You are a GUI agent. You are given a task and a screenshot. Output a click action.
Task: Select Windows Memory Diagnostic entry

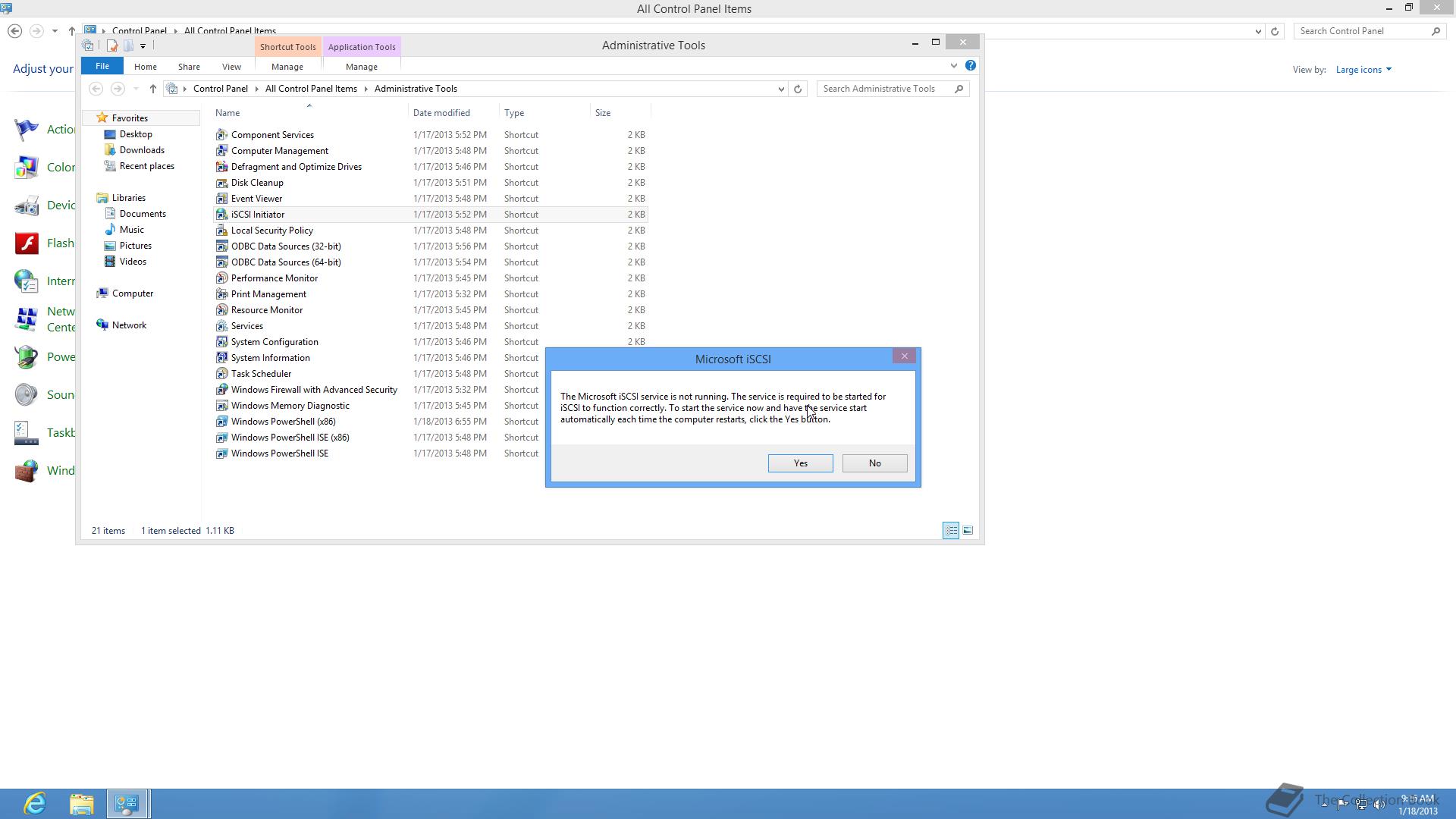290,406
